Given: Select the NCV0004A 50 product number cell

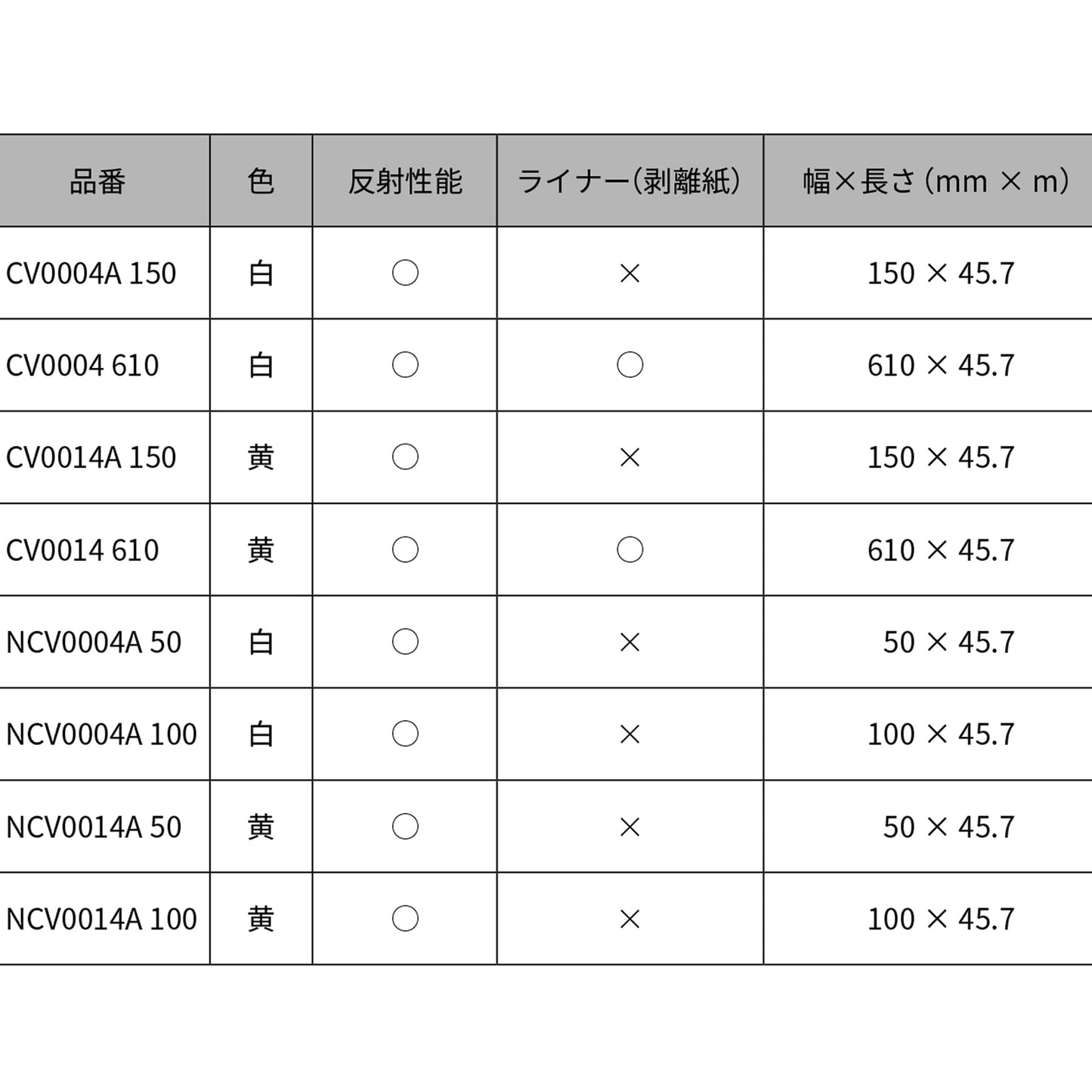Looking at the screenshot, I should (x=94, y=642).
